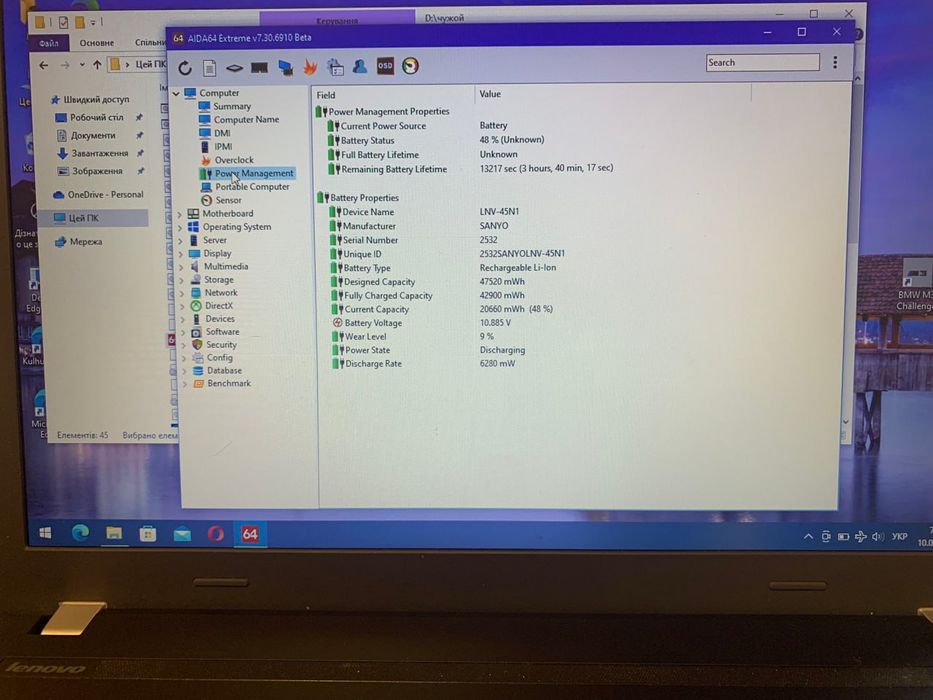Open the Файл tab in File Explorer
This screenshot has width=933, height=700.
coord(49,43)
